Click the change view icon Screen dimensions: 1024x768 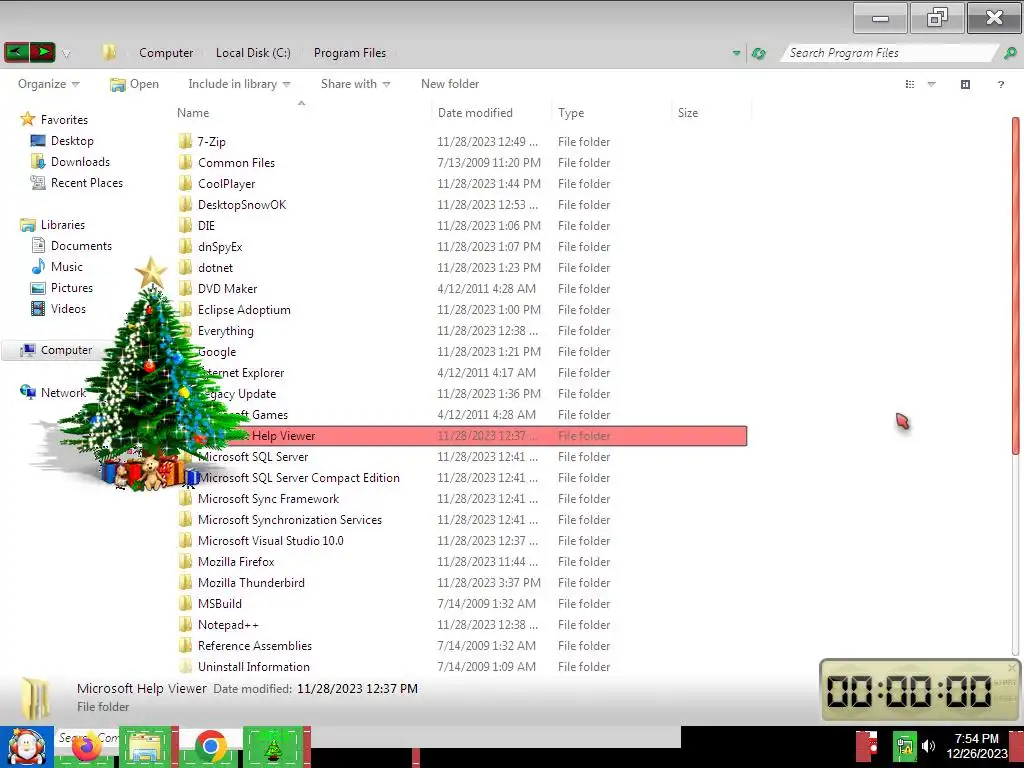[x=910, y=84]
